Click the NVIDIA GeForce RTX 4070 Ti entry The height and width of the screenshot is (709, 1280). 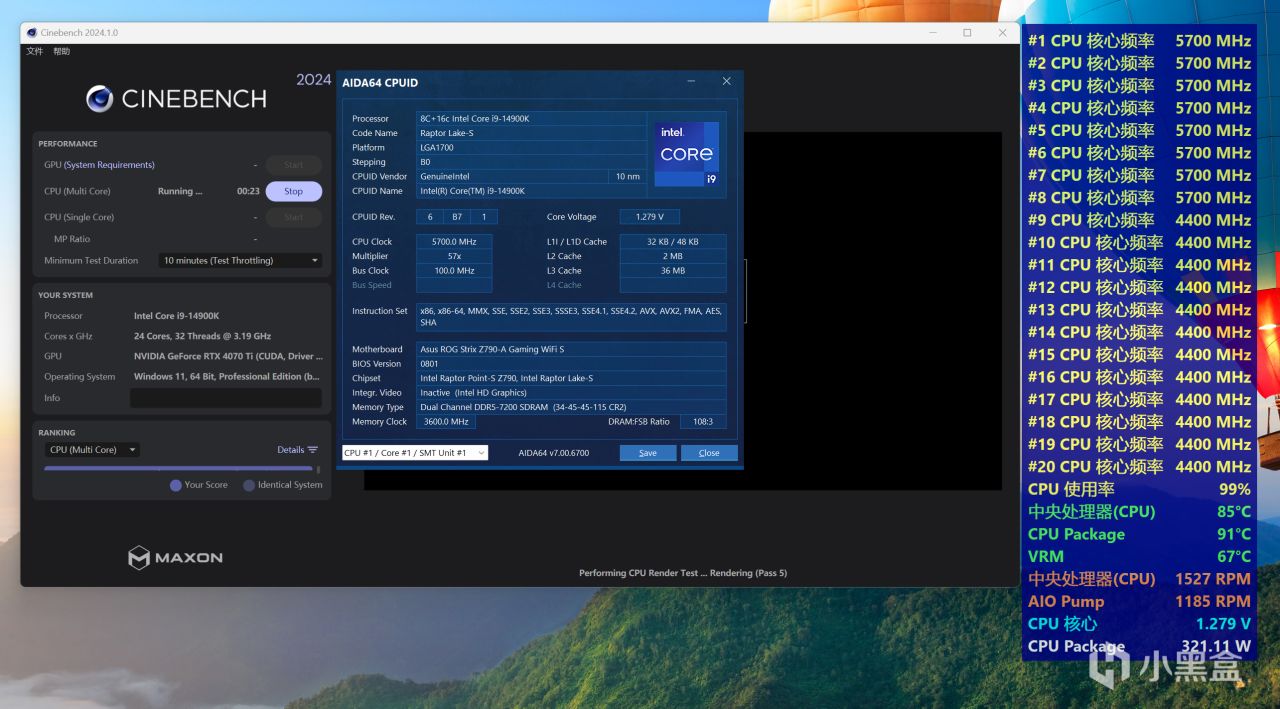pos(226,356)
